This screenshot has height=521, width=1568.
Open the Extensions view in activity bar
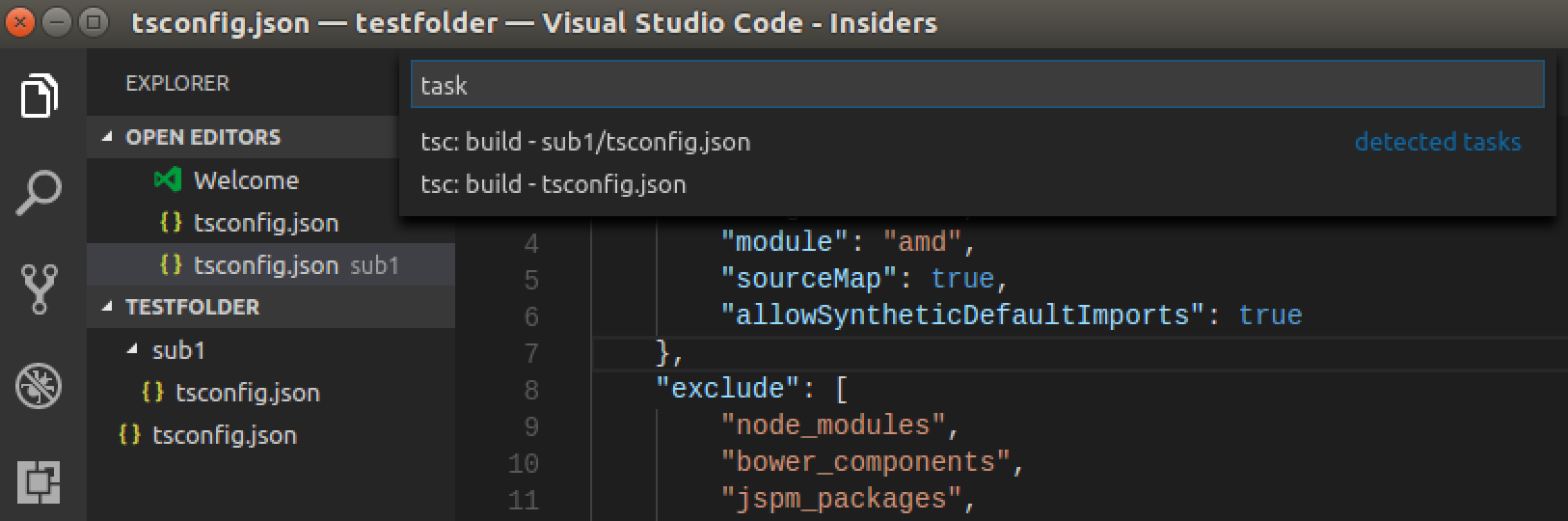pyautogui.click(x=39, y=481)
